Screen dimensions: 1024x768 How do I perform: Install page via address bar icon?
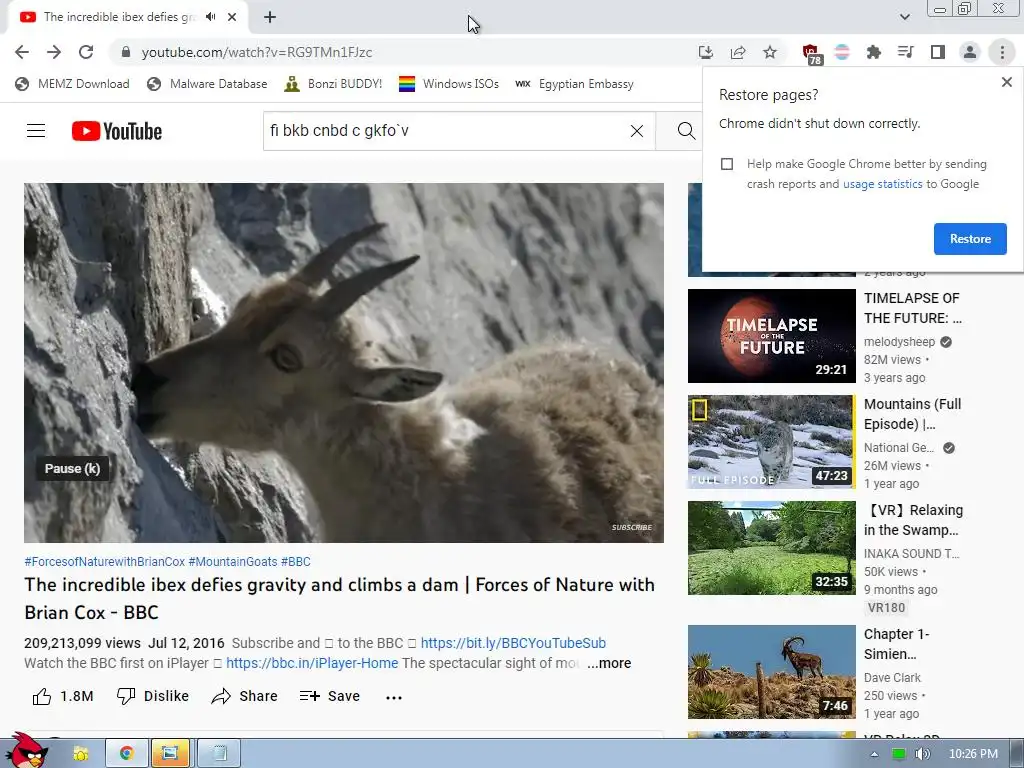click(x=705, y=52)
